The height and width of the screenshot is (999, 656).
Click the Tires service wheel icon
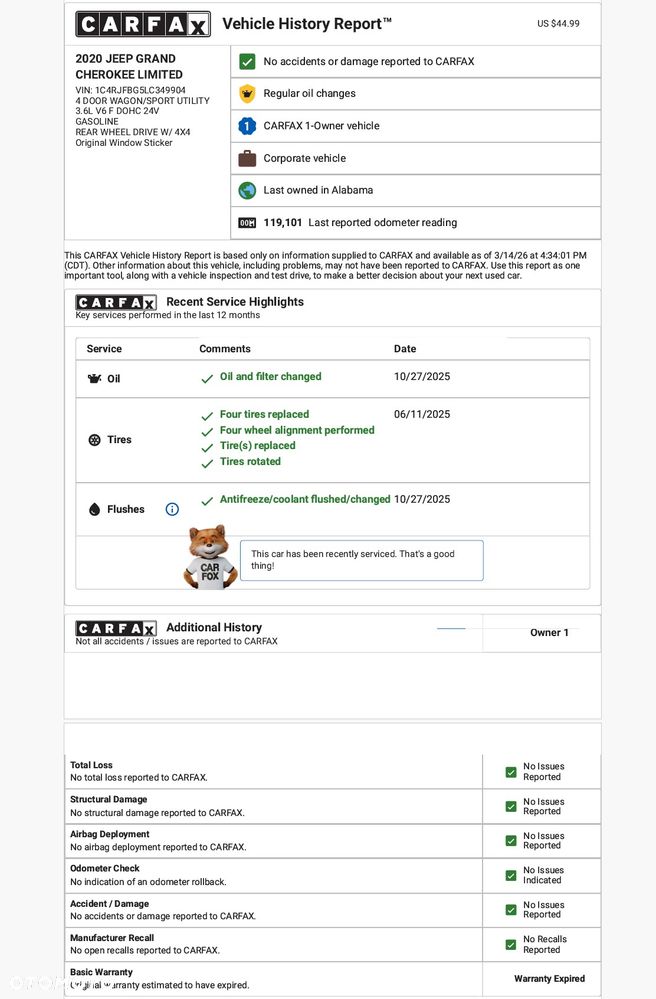pos(95,440)
